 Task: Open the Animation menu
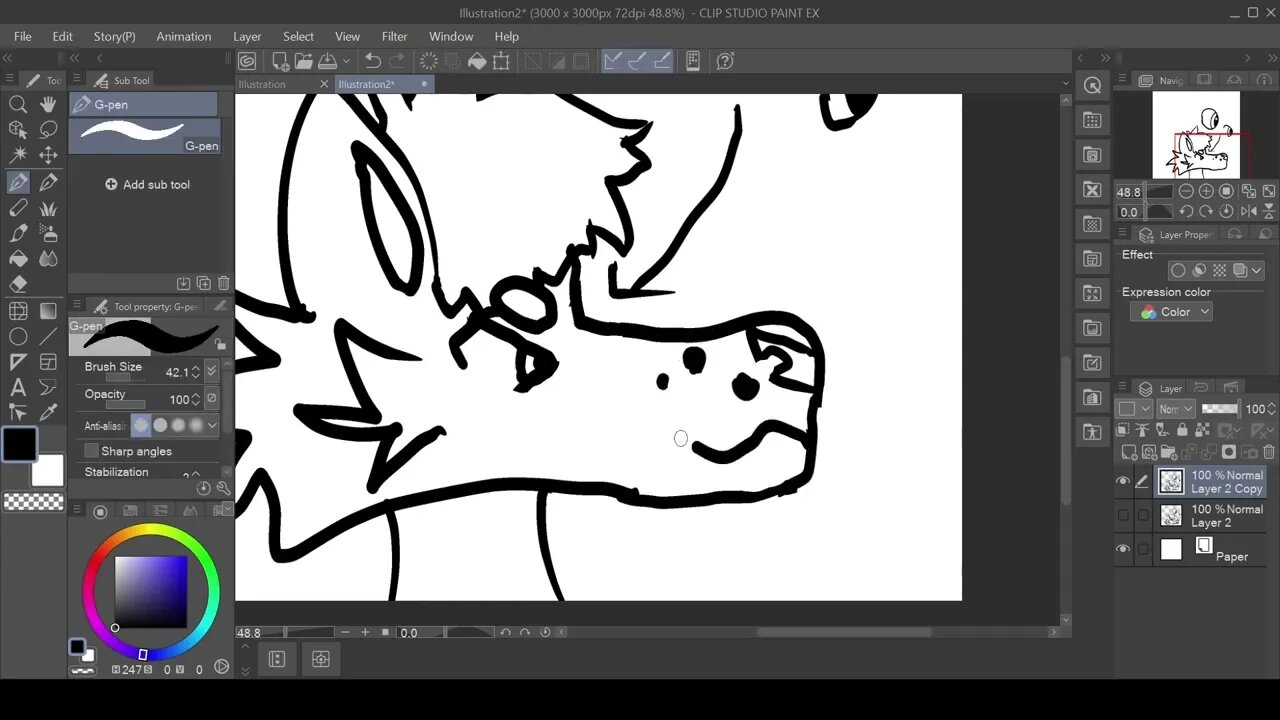click(184, 36)
